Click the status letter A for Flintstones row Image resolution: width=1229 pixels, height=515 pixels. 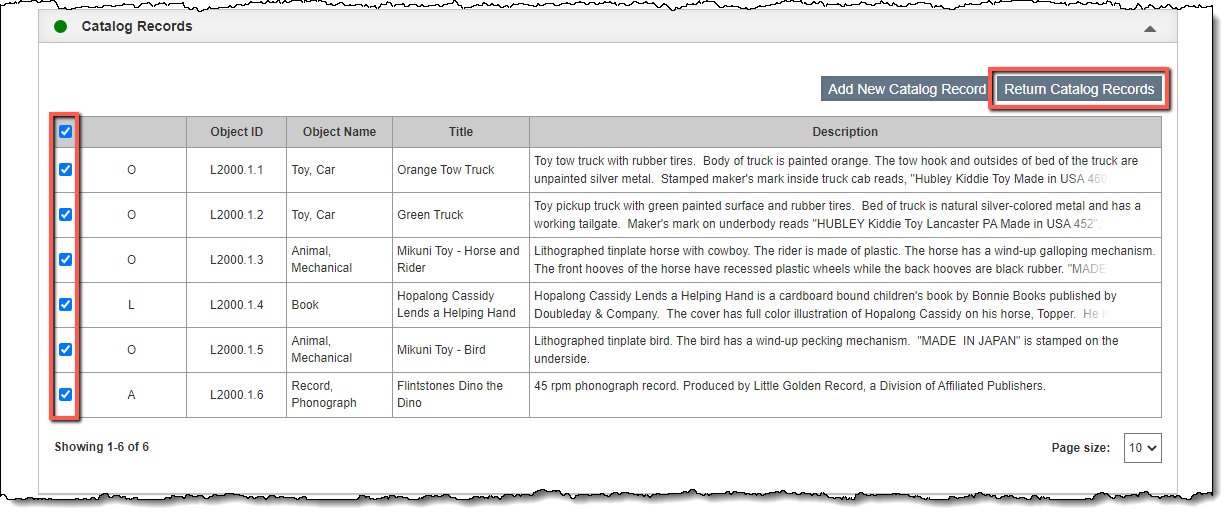[x=131, y=395]
